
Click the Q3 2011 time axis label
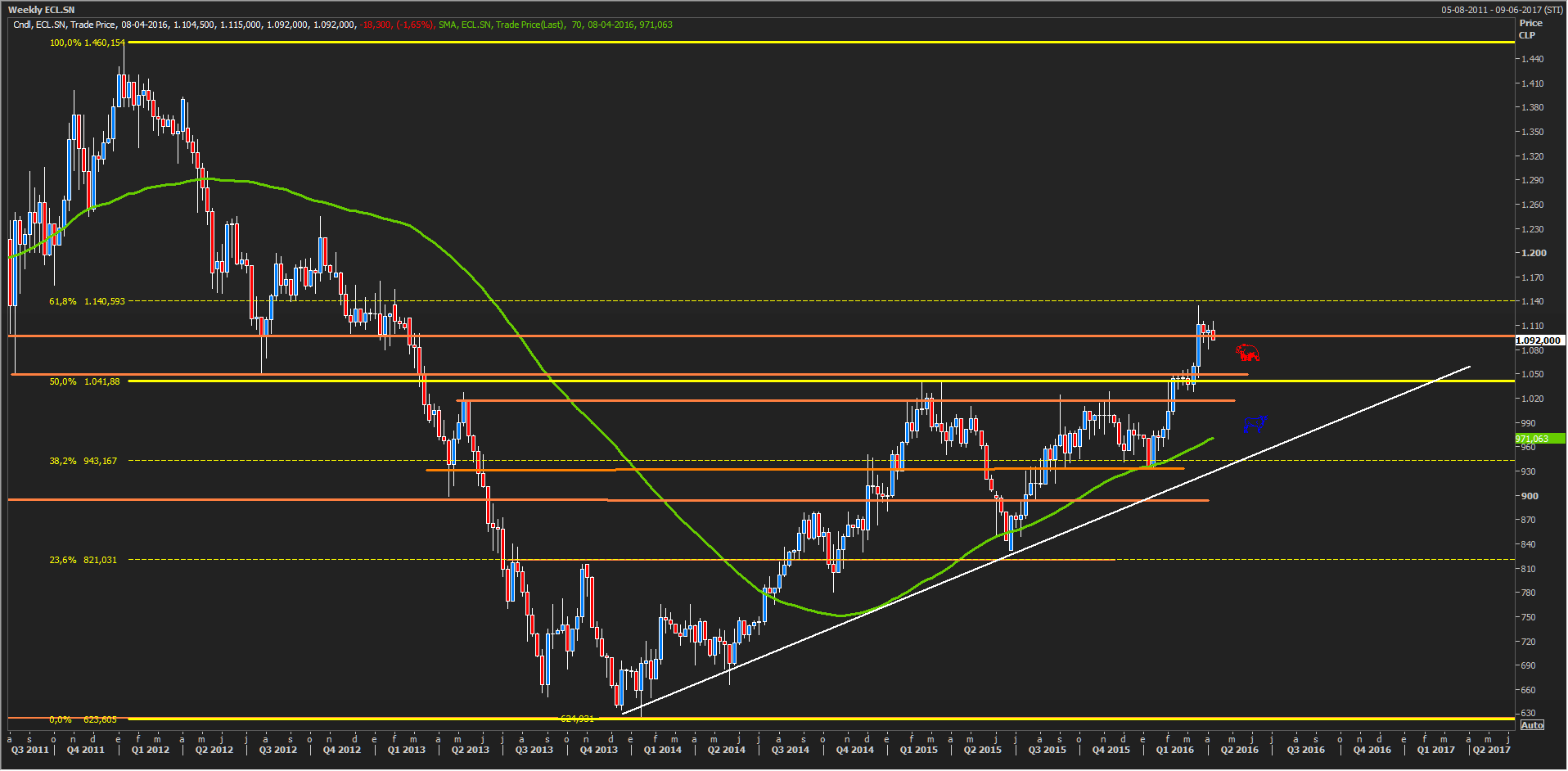coord(29,750)
